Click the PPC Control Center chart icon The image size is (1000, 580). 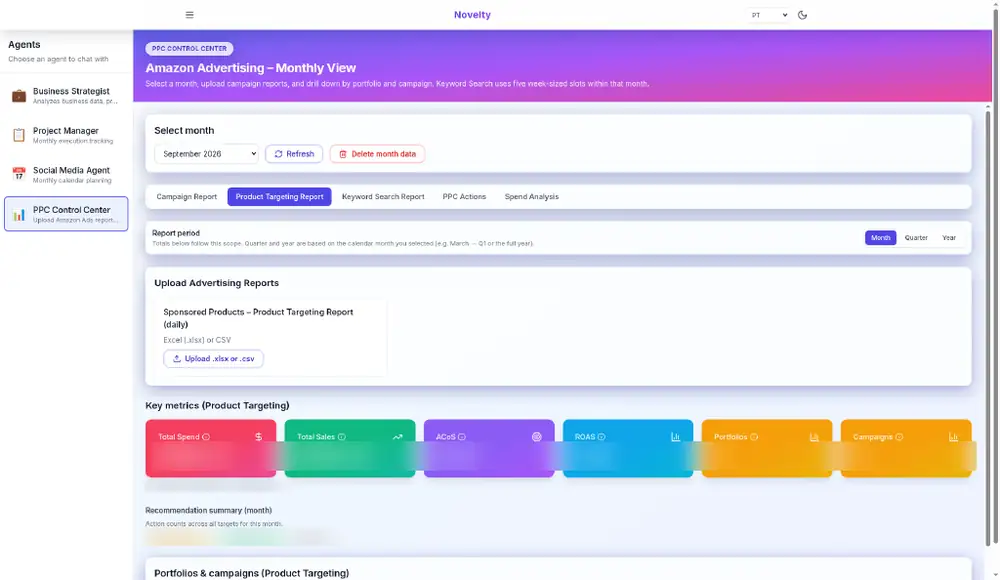pos(19,214)
